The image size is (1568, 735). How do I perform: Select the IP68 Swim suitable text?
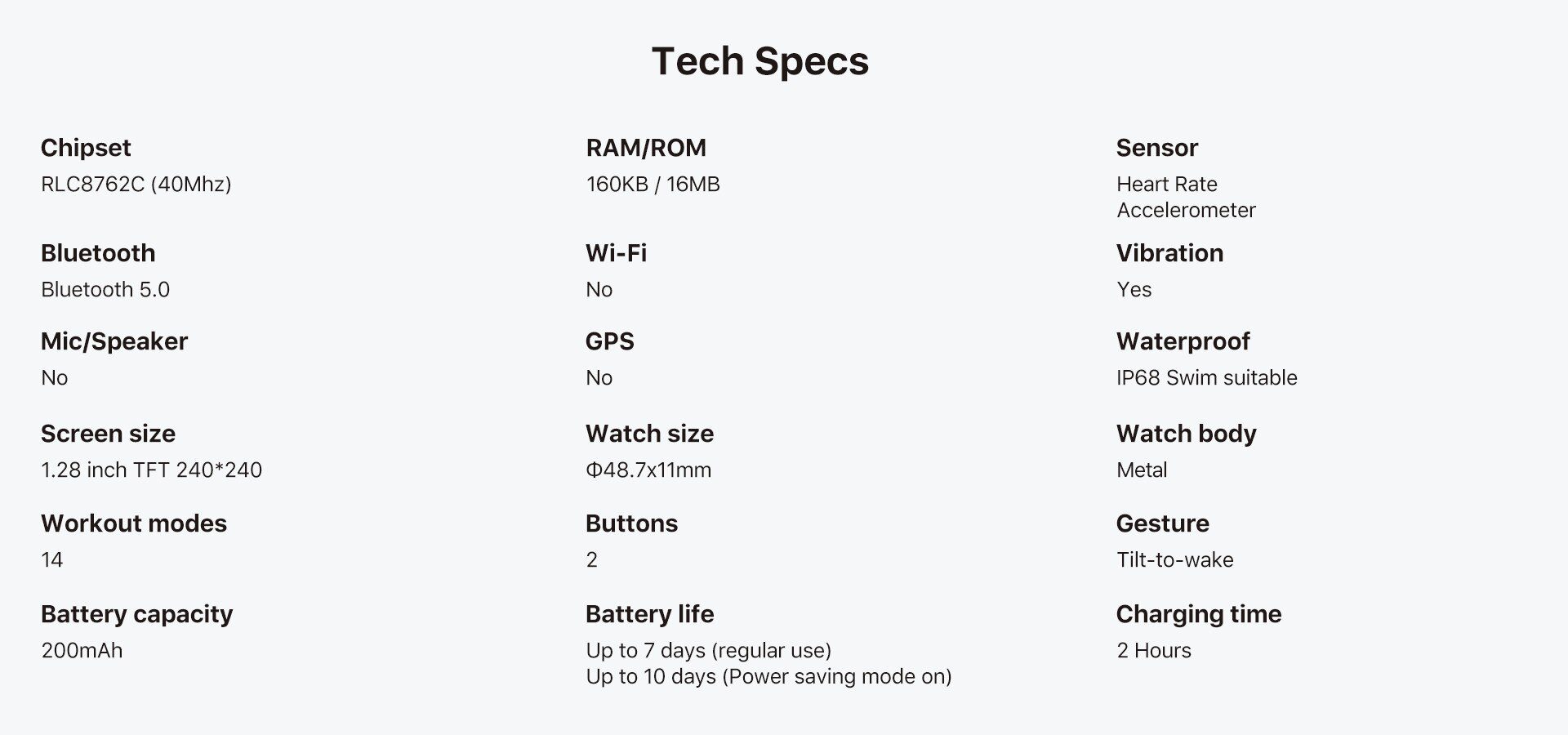[1206, 377]
